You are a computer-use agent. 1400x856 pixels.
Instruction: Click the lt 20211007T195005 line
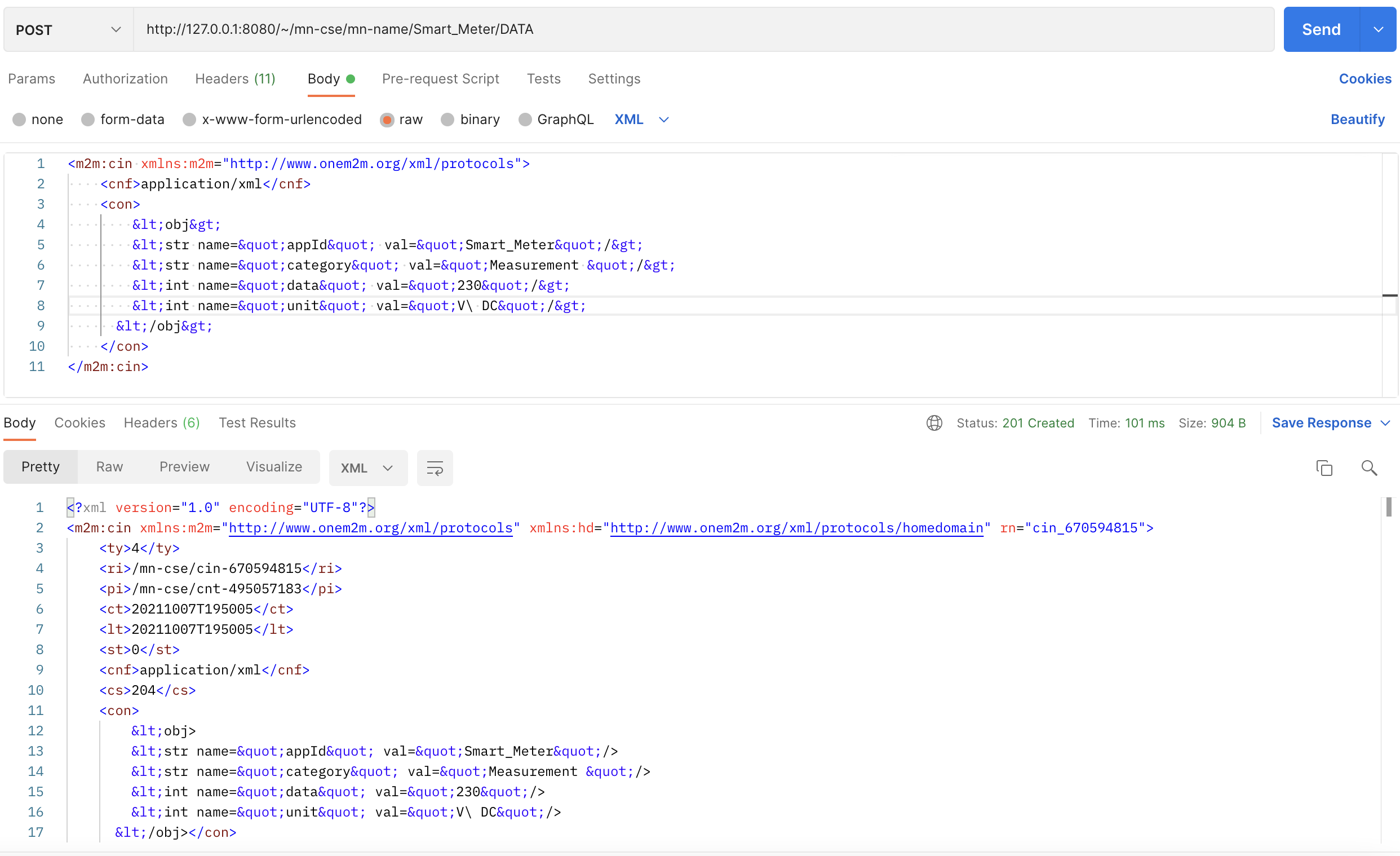(196, 629)
